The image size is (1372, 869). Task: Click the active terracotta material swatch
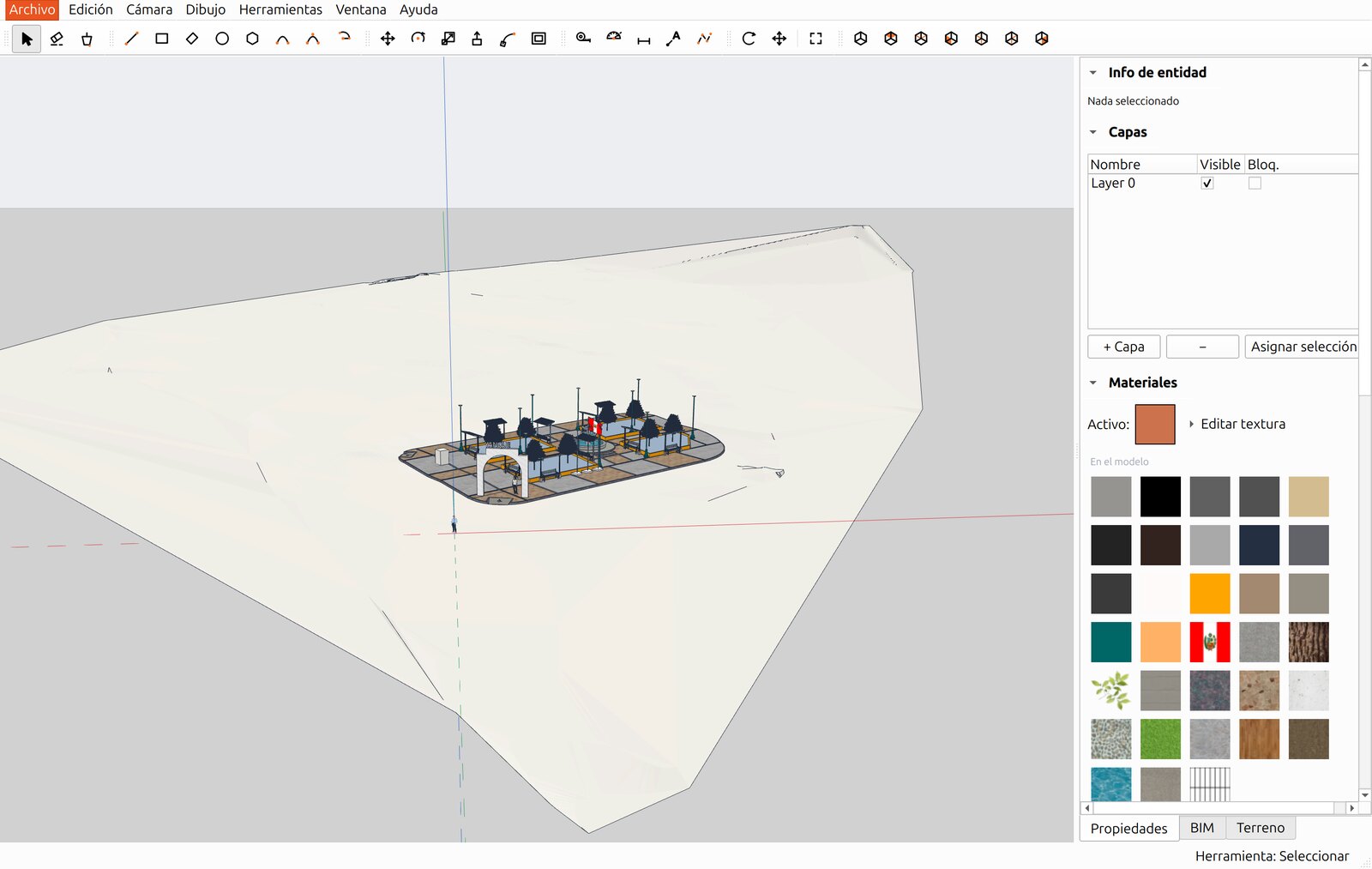point(1155,424)
